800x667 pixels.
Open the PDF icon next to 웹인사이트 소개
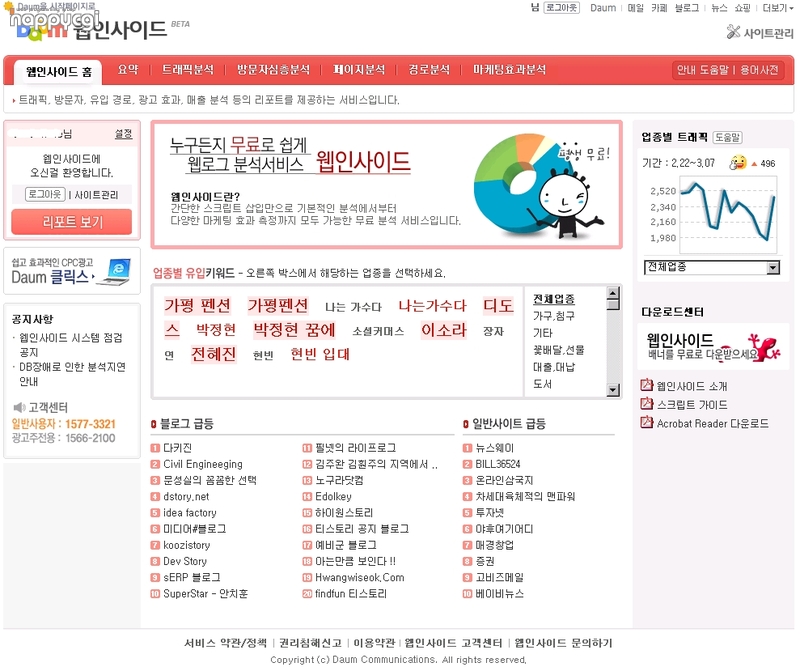(x=646, y=385)
